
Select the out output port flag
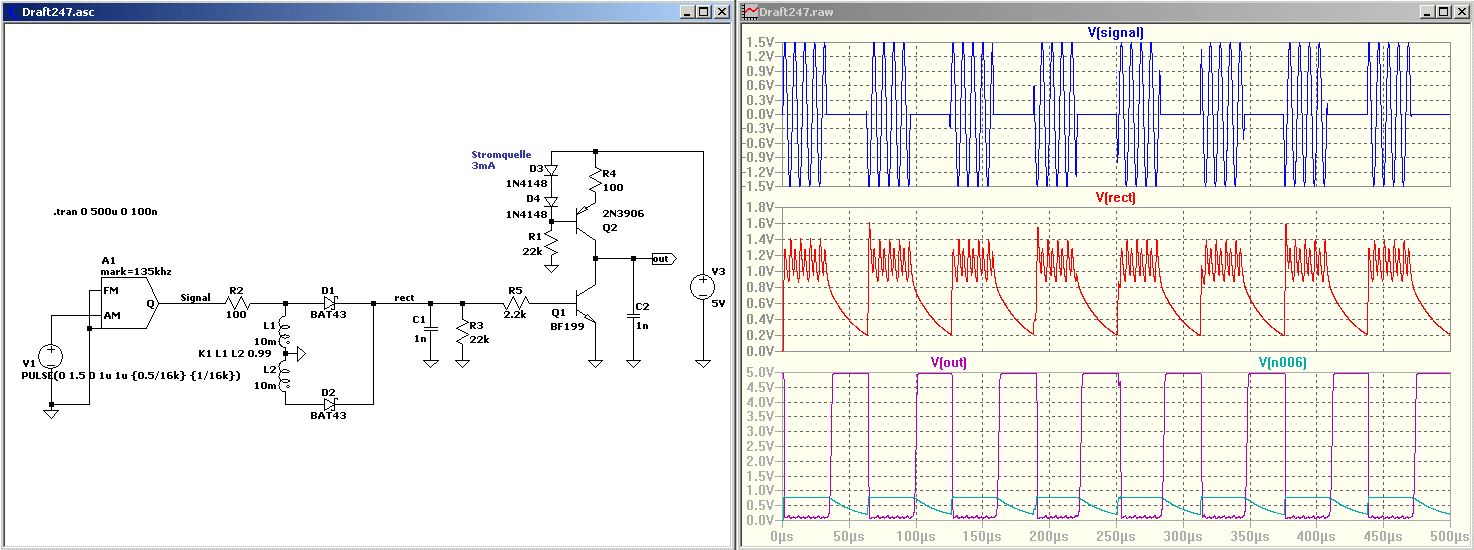coord(661,259)
